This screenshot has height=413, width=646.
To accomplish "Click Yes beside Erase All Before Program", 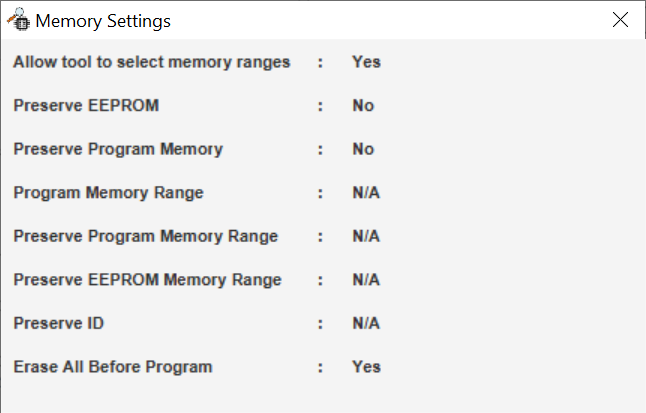I will 366,367.
